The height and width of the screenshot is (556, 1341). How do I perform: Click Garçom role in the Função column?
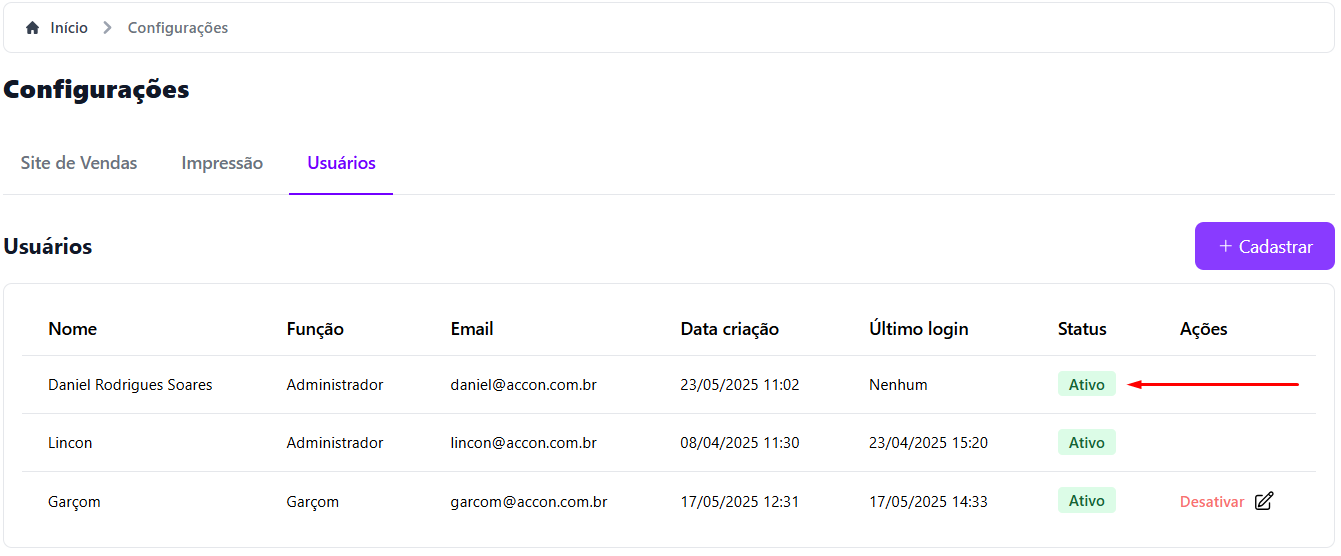point(313,502)
